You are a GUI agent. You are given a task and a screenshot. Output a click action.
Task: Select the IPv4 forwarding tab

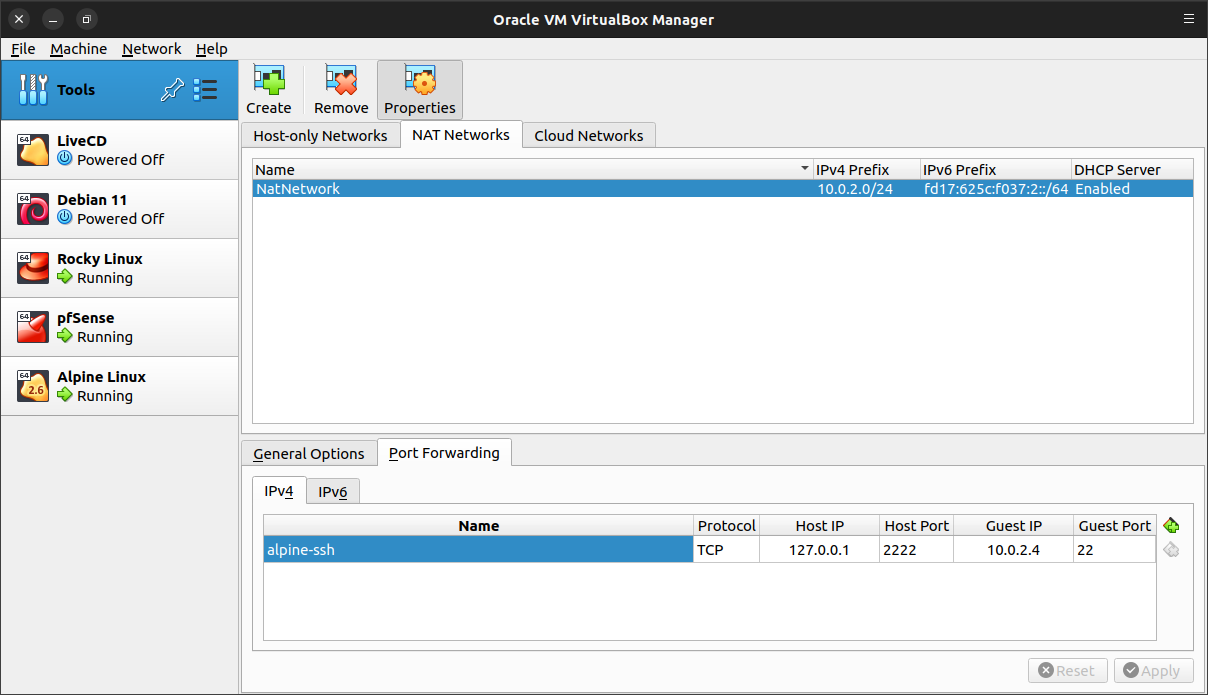tap(279, 491)
